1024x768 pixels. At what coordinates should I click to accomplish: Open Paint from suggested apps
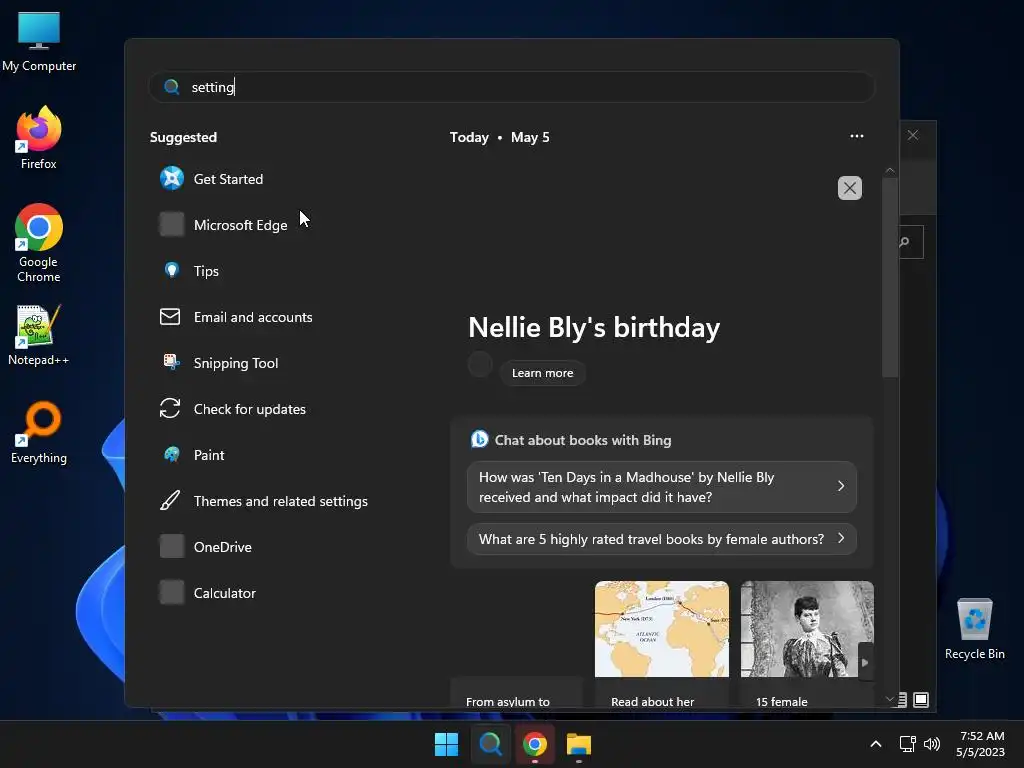[x=193, y=455]
